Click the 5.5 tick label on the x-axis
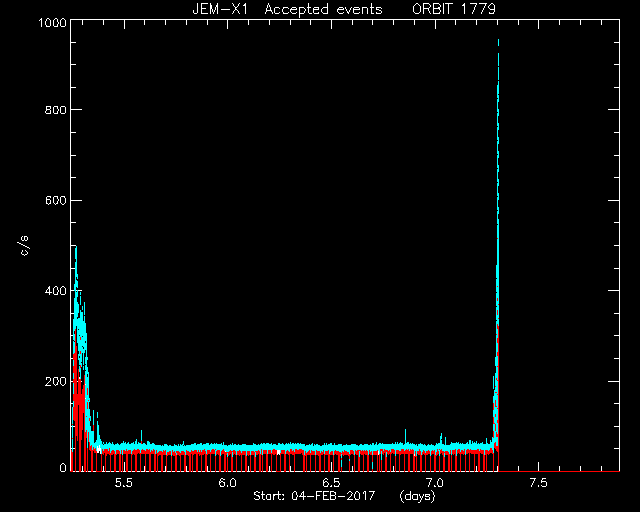 point(124,483)
